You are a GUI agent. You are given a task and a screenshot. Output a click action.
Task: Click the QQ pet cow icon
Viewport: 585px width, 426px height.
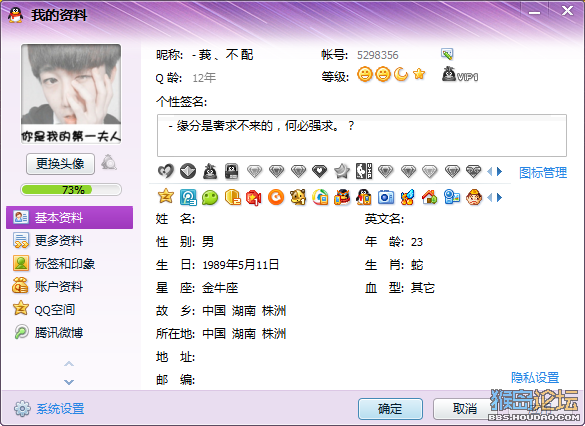[x=298, y=197]
